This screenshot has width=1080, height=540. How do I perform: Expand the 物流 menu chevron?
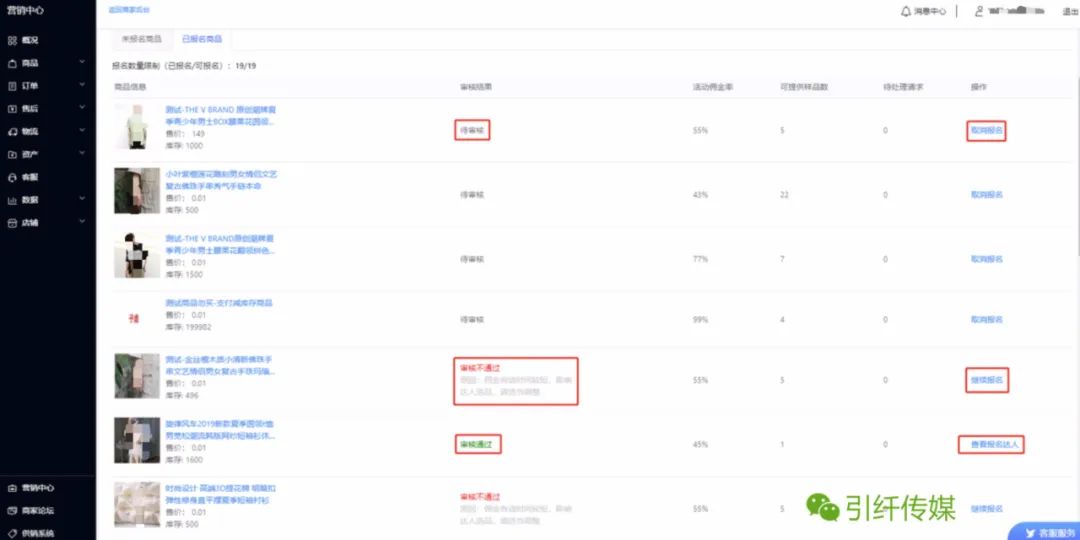tap(82, 131)
